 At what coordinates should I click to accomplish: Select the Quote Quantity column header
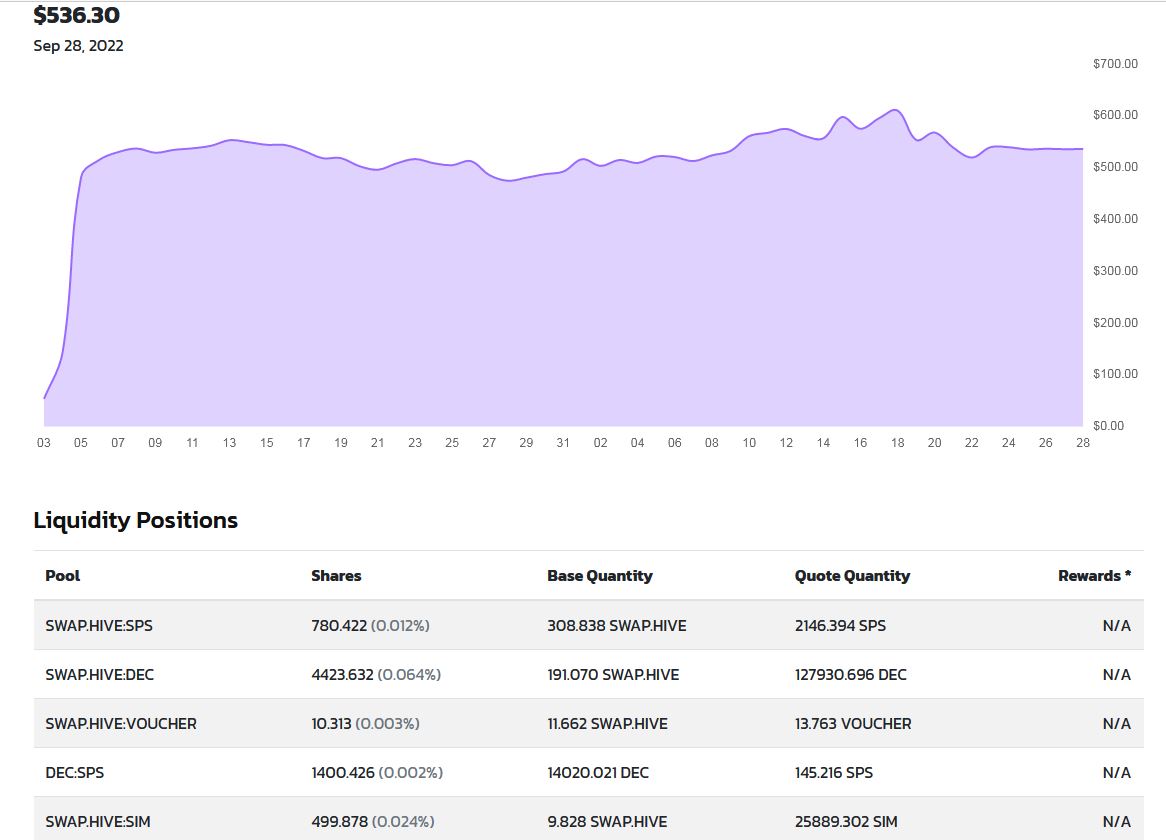tap(852, 576)
